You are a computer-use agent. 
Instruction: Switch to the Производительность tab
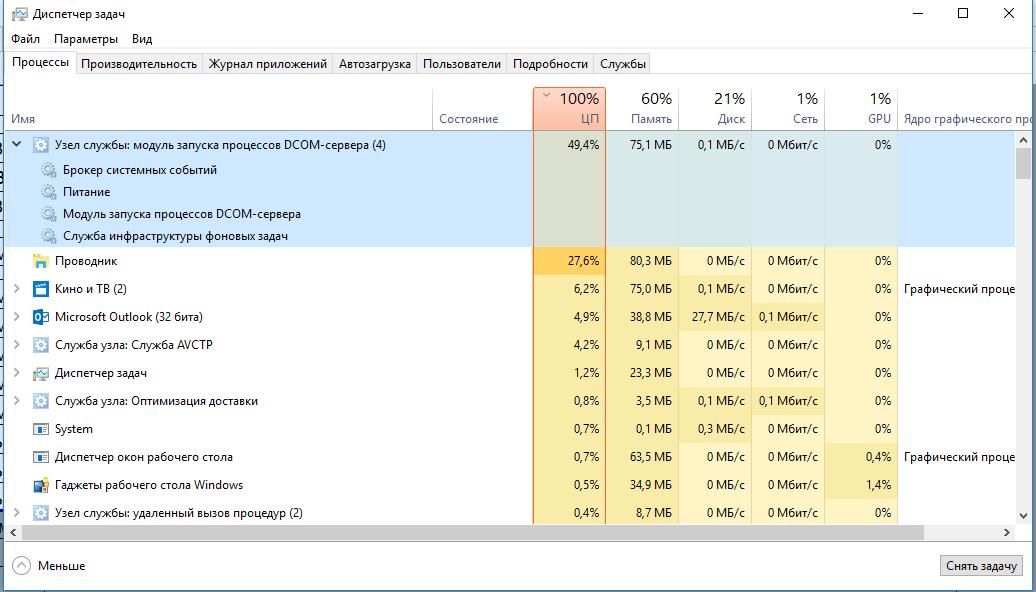pyautogui.click(x=139, y=64)
